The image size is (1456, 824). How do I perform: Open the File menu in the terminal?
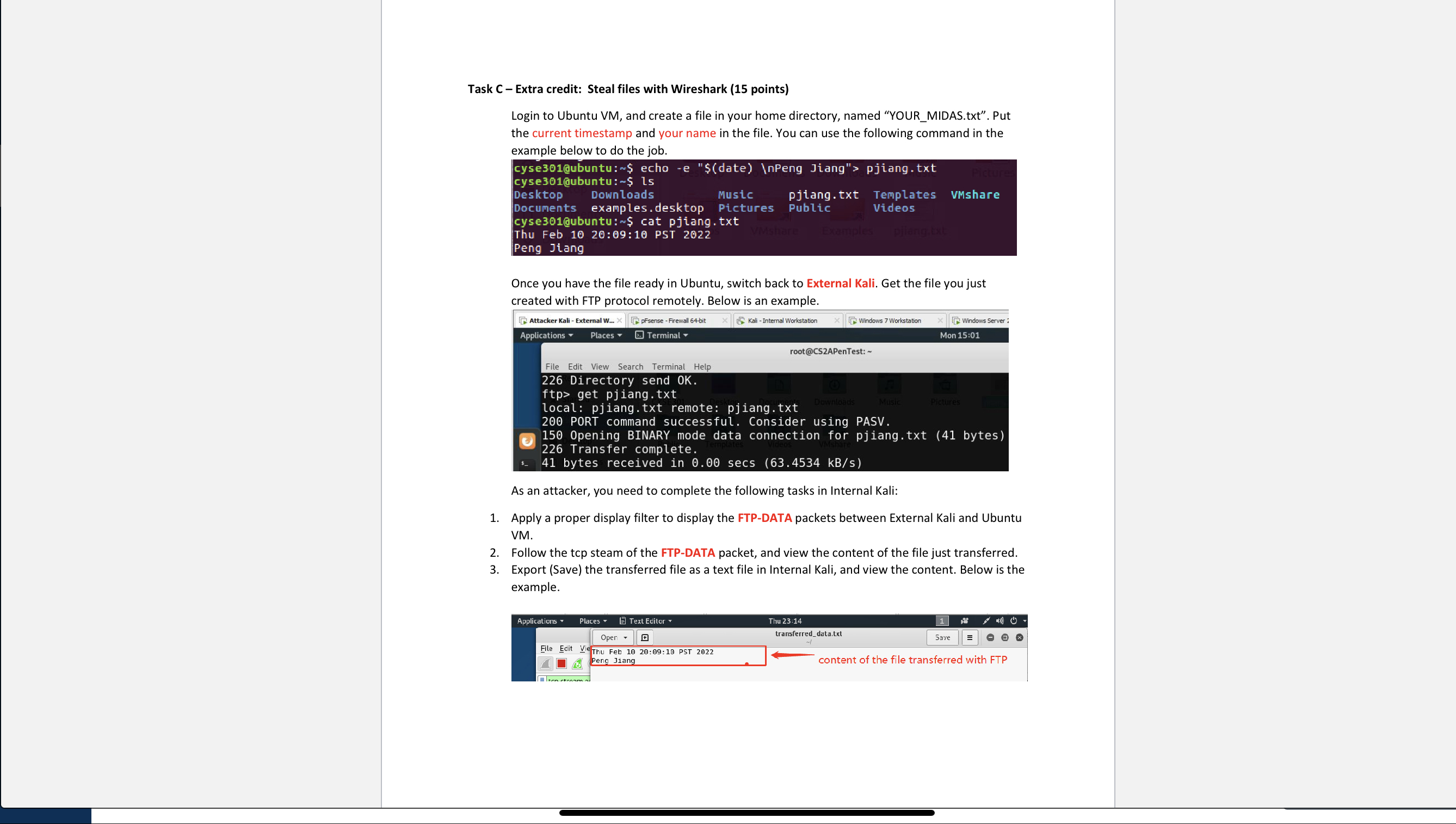coord(553,367)
